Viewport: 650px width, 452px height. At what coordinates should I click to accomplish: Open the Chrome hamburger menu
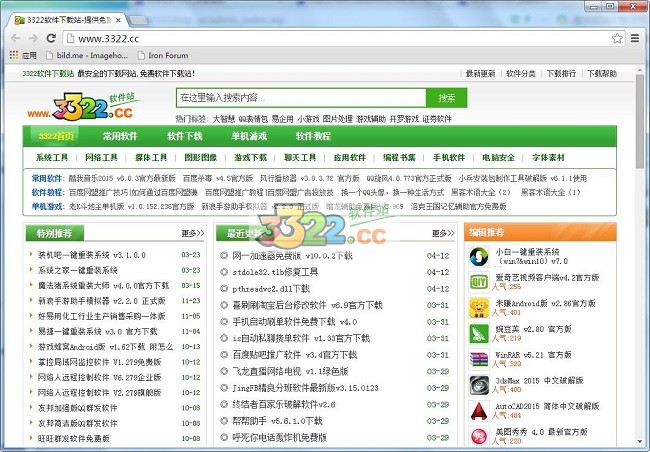[x=635, y=39]
